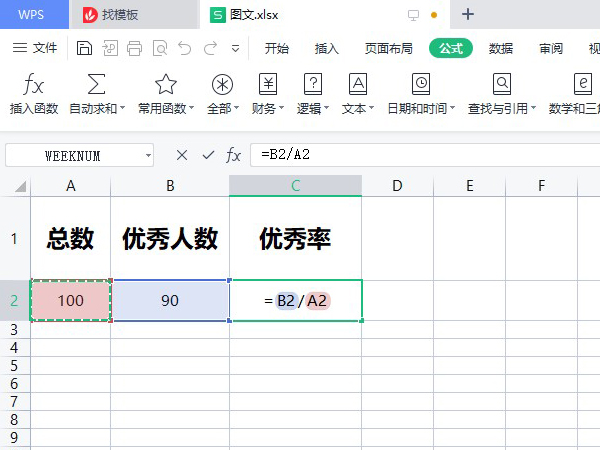
Task: Expand the quick access toolbar customize arrow
Action: (235, 48)
